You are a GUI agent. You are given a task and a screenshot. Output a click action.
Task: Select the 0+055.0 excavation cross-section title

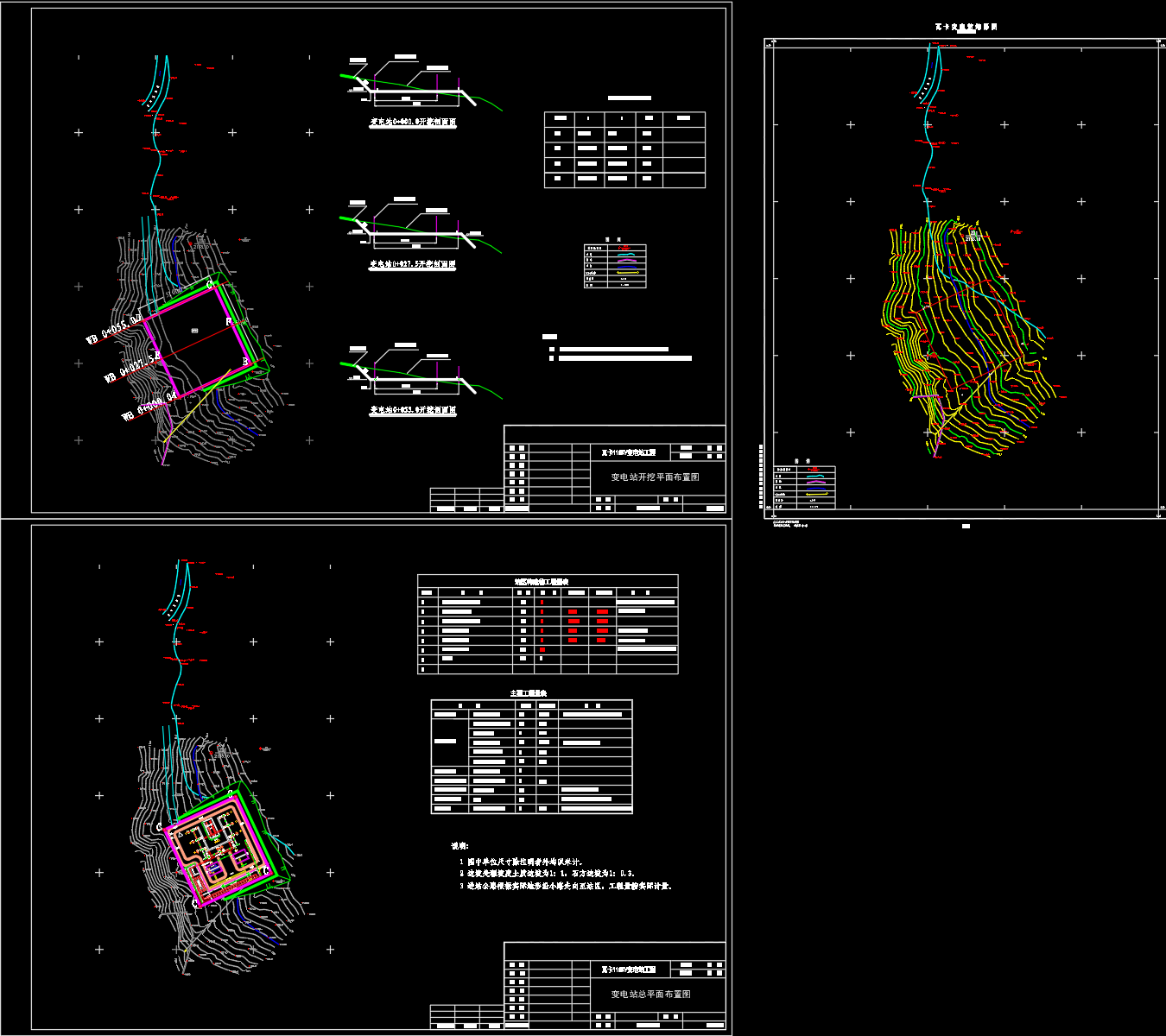click(x=413, y=411)
